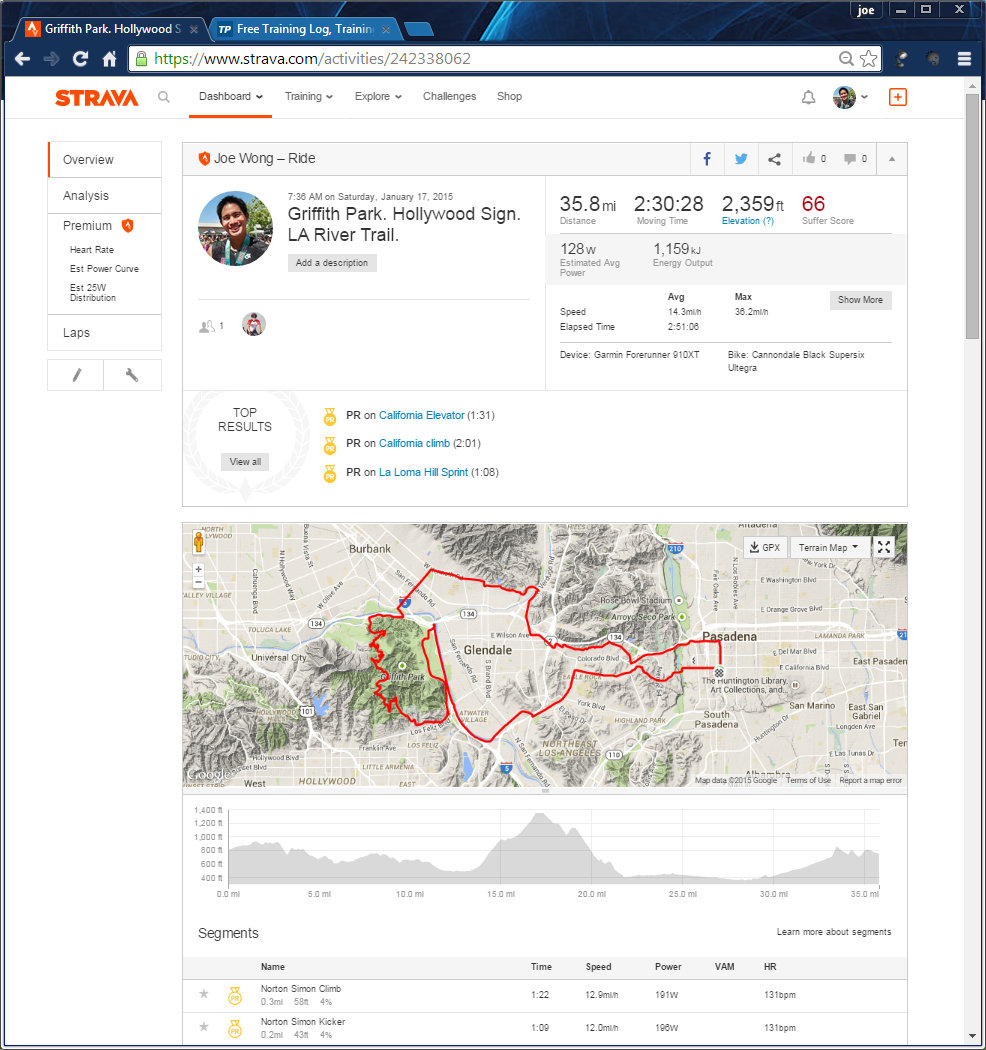The width and height of the screenshot is (986, 1050).
Task: Click the share icon in activity header
Action: [774, 159]
